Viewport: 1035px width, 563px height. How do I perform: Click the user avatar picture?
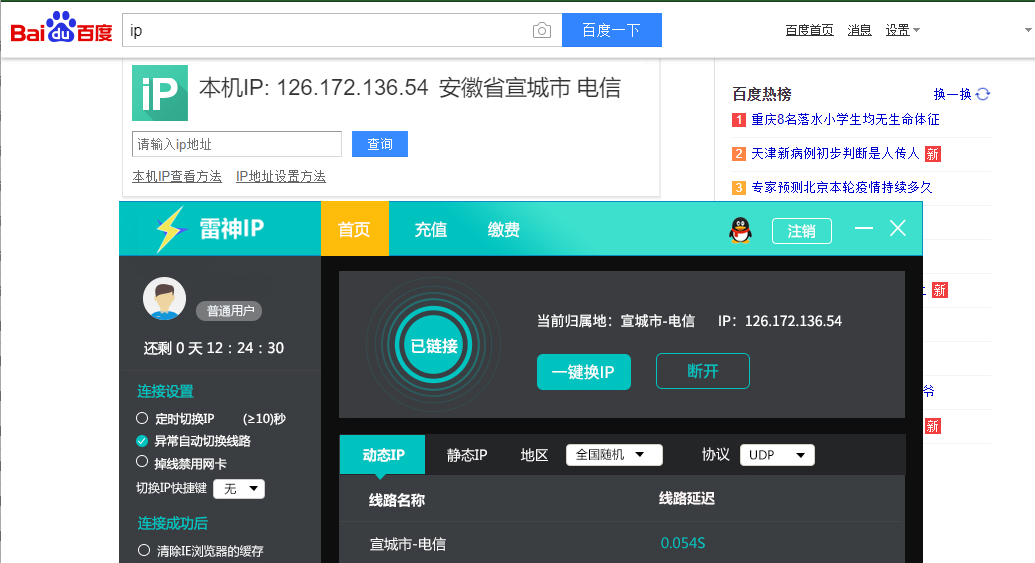[x=164, y=298]
